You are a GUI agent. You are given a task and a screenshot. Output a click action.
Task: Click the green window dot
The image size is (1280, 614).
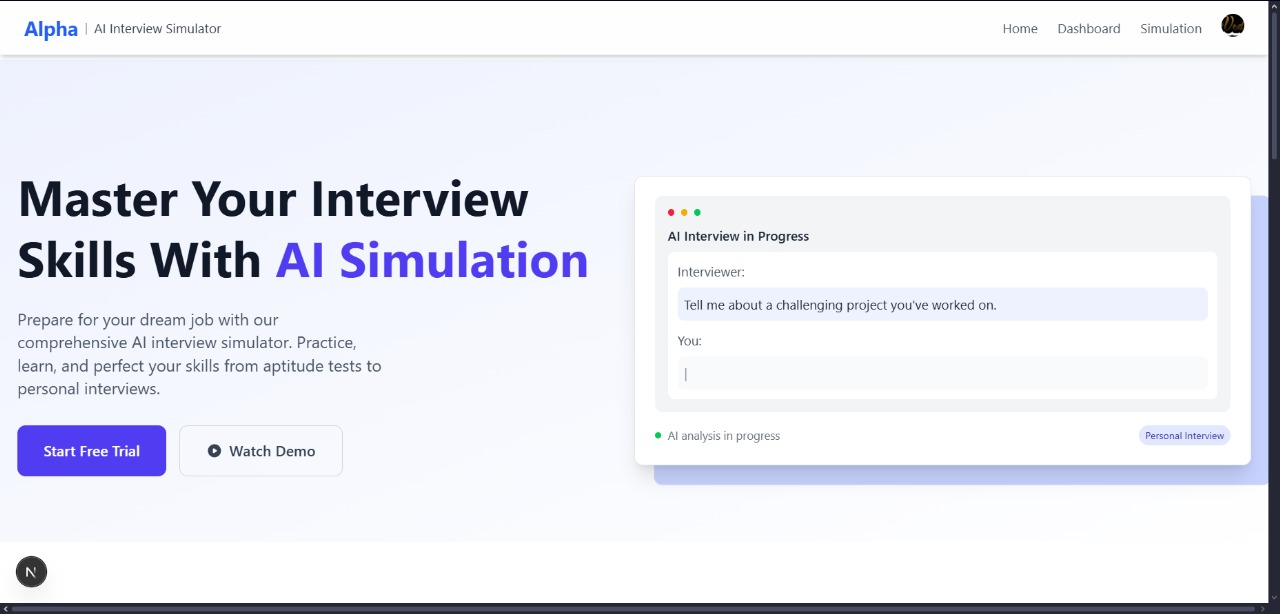[x=697, y=212]
